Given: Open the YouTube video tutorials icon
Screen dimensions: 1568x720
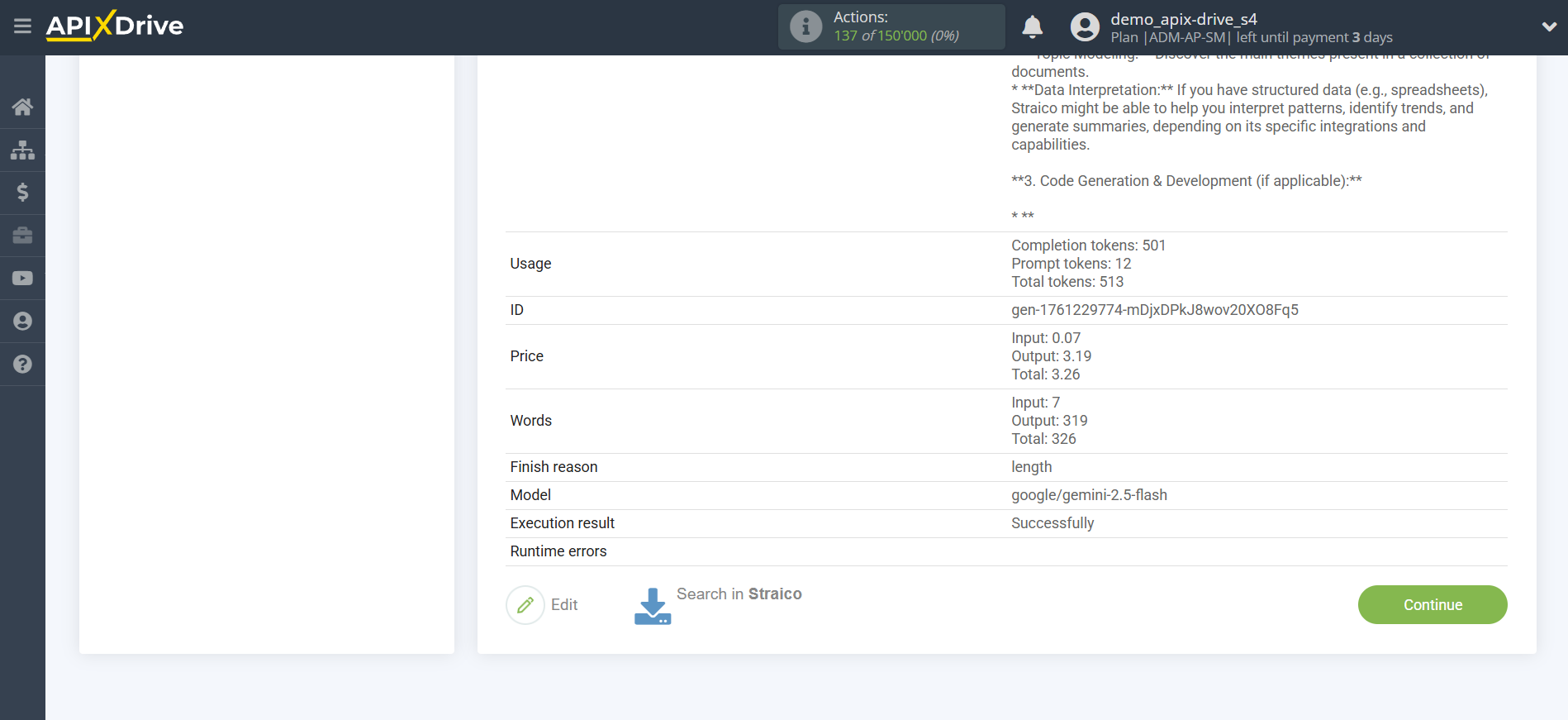Looking at the screenshot, I should coord(22,279).
